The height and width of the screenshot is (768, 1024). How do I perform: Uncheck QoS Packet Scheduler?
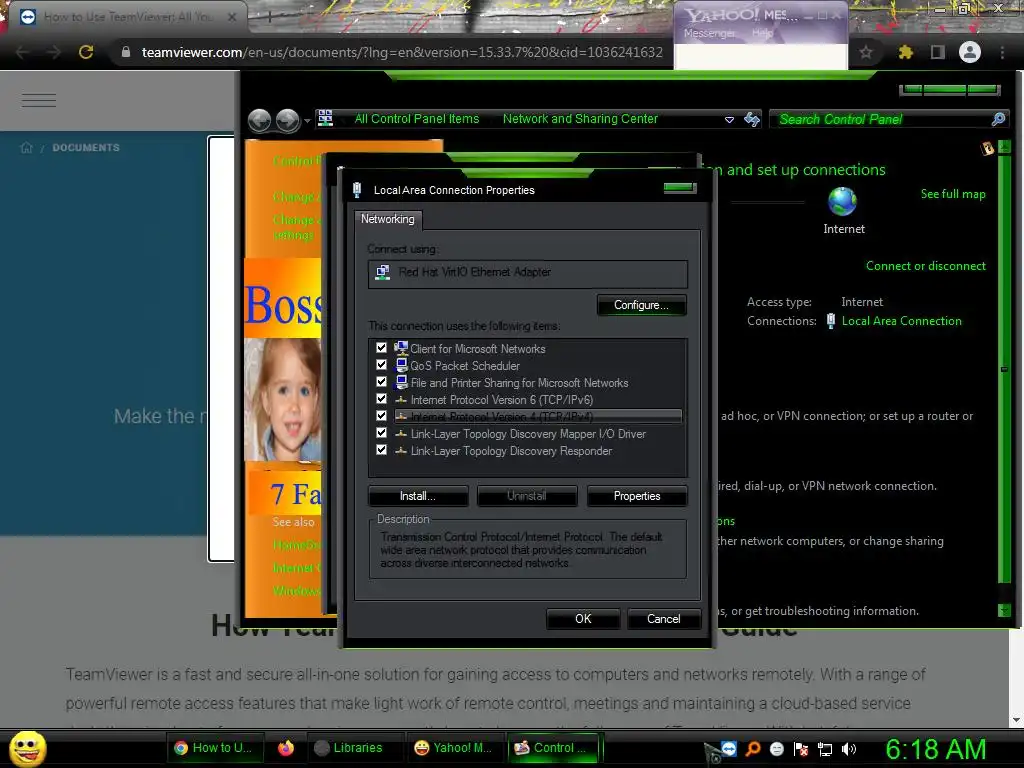(x=381, y=364)
